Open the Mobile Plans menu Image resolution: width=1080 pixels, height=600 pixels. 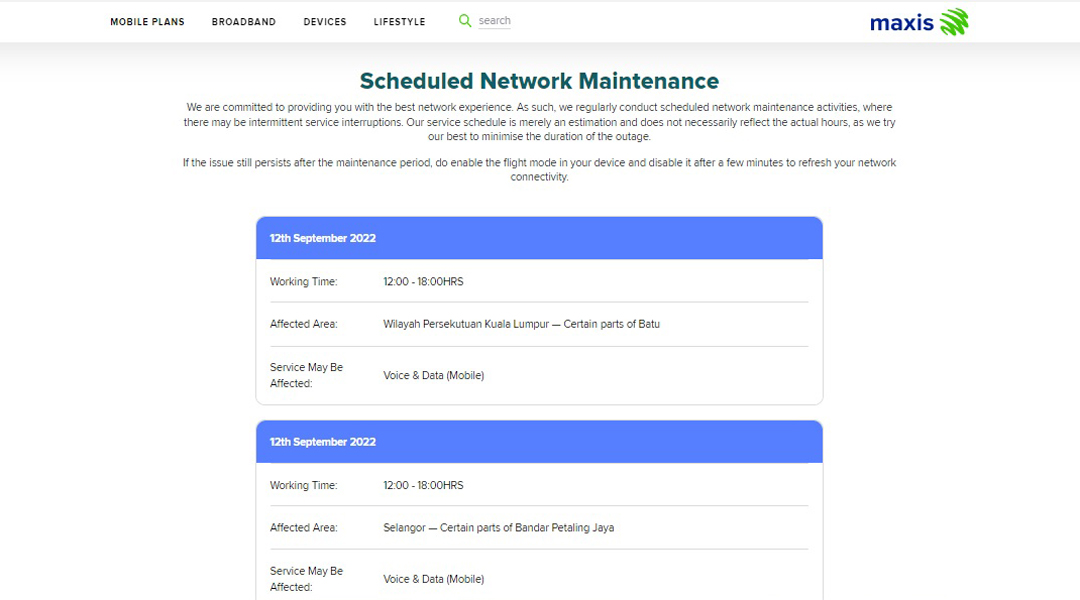[x=147, y=22]
